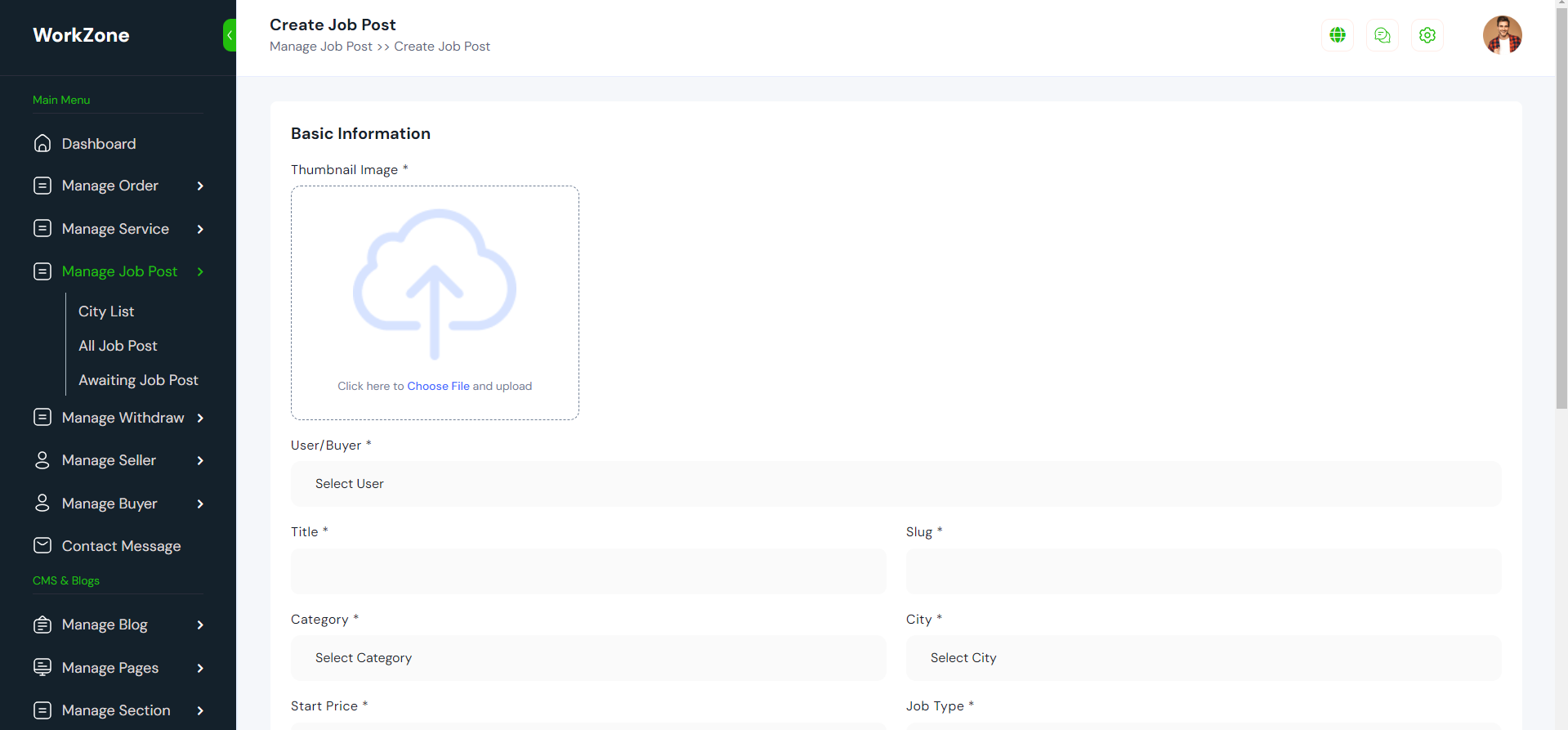
Task: Click the Manage Seller person icon
Action: 42,460
